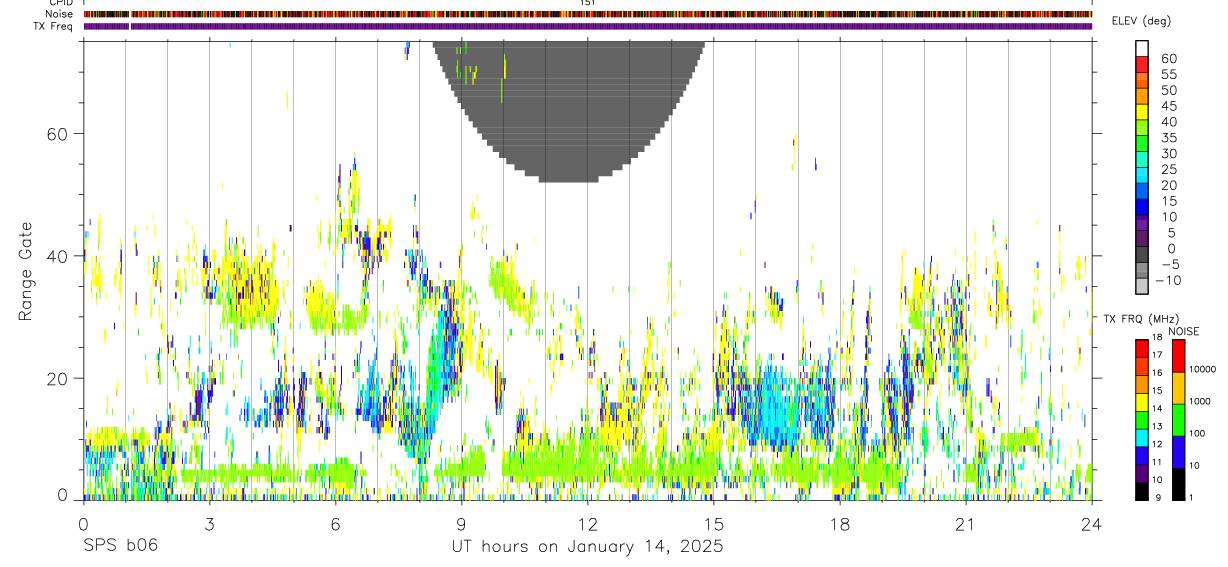Screen dimensions: 1228x567
Task: Click 'UT hours on January 14, 2025' axis title
Action: pyautogui.click(x=589, y=547)
